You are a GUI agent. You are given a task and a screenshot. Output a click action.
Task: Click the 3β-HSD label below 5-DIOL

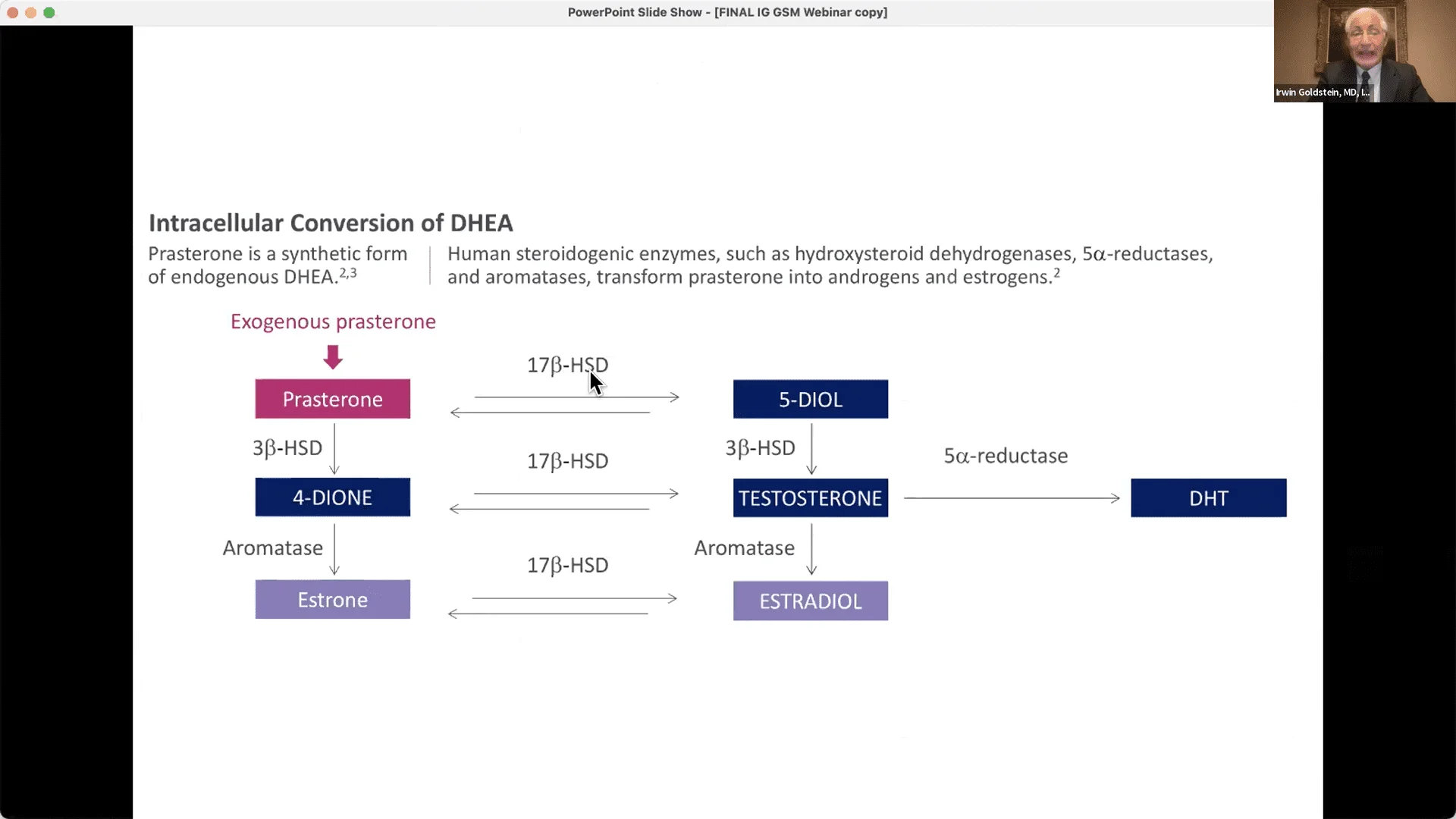tap(760, 448)
